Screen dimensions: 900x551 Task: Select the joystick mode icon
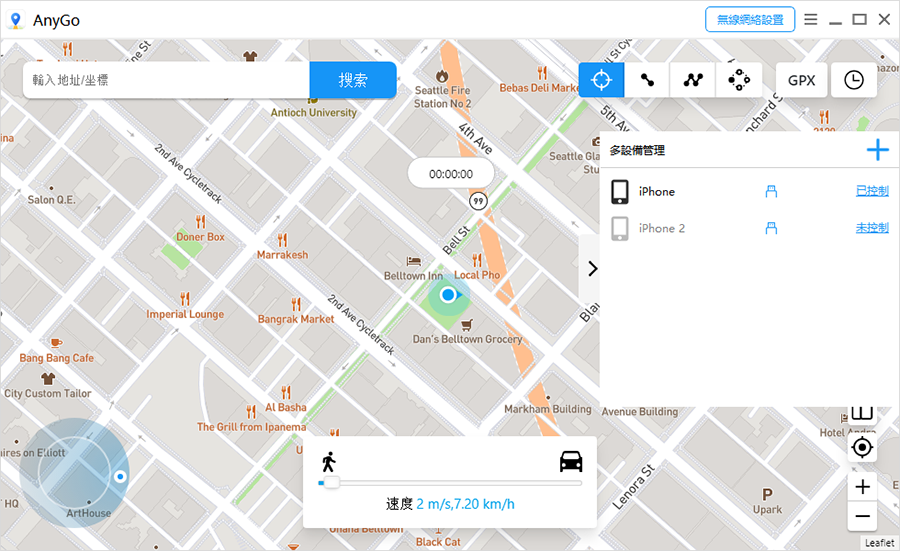tap(739, 80)
